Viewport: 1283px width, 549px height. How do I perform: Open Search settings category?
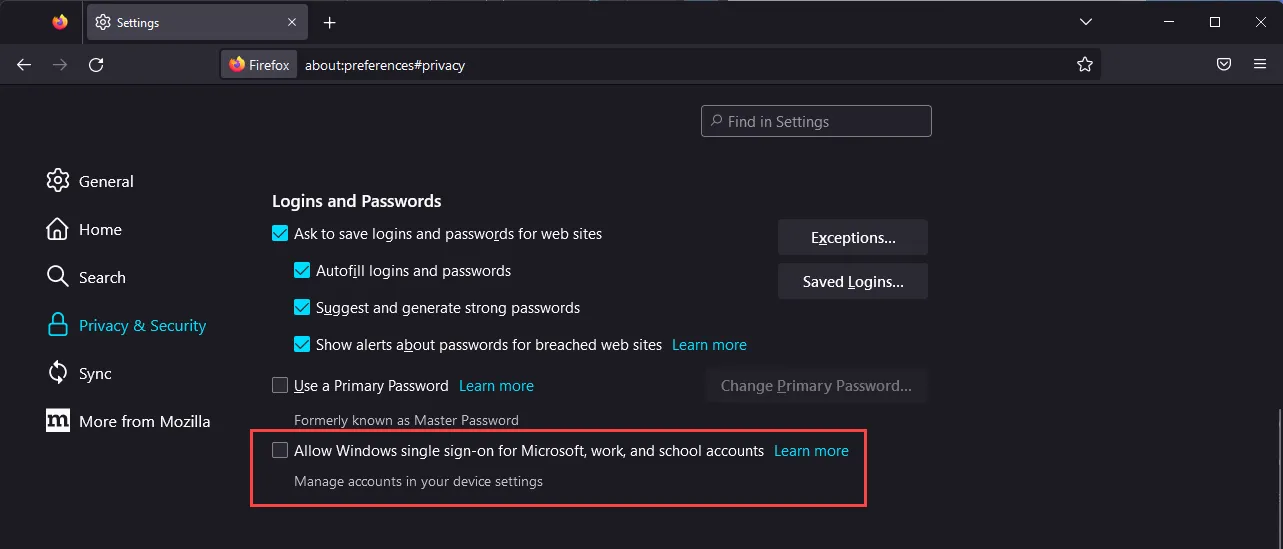click(86, 277)
